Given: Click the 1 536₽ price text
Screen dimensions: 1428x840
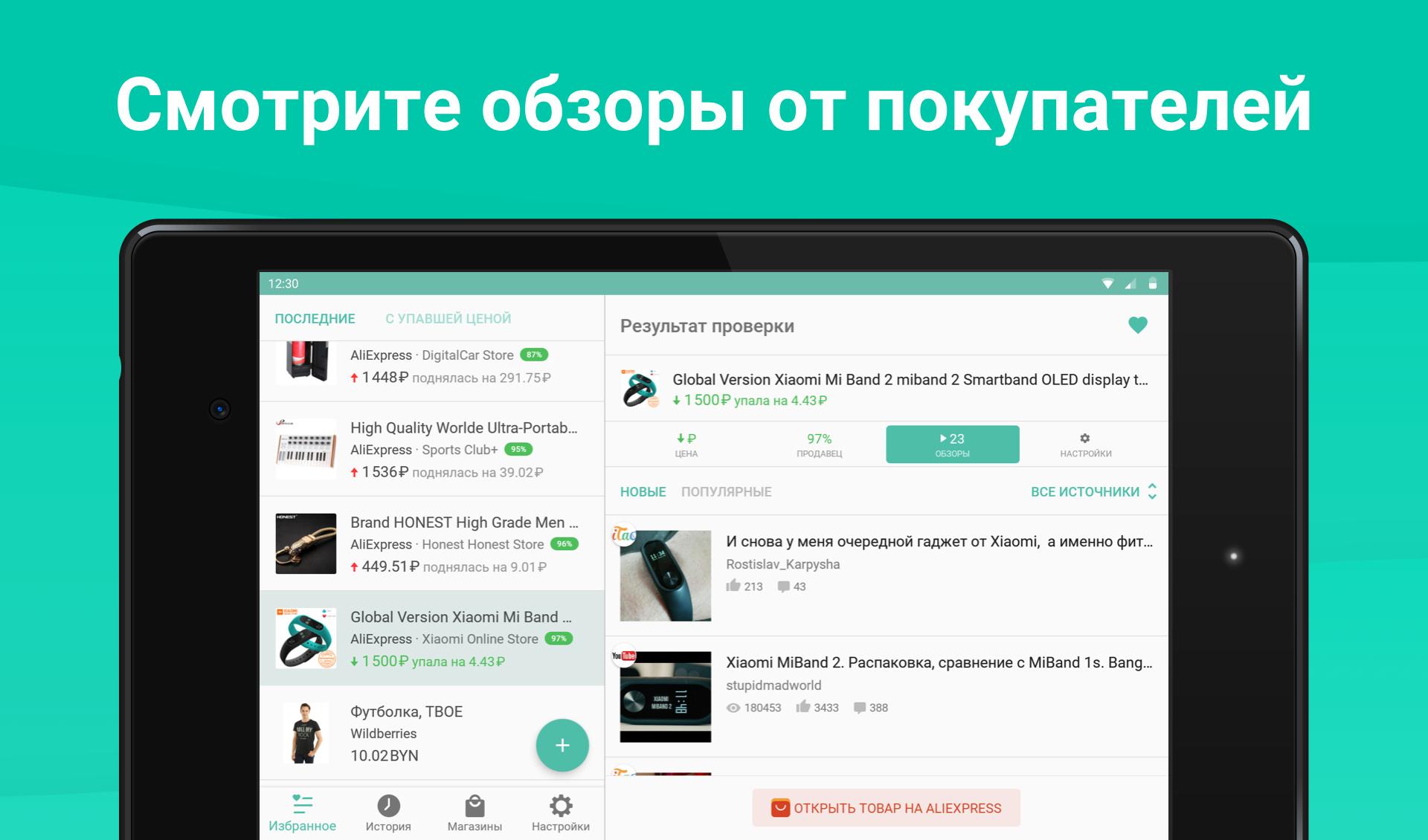Looking at the screenshot, I should click(x=385, y=472).
